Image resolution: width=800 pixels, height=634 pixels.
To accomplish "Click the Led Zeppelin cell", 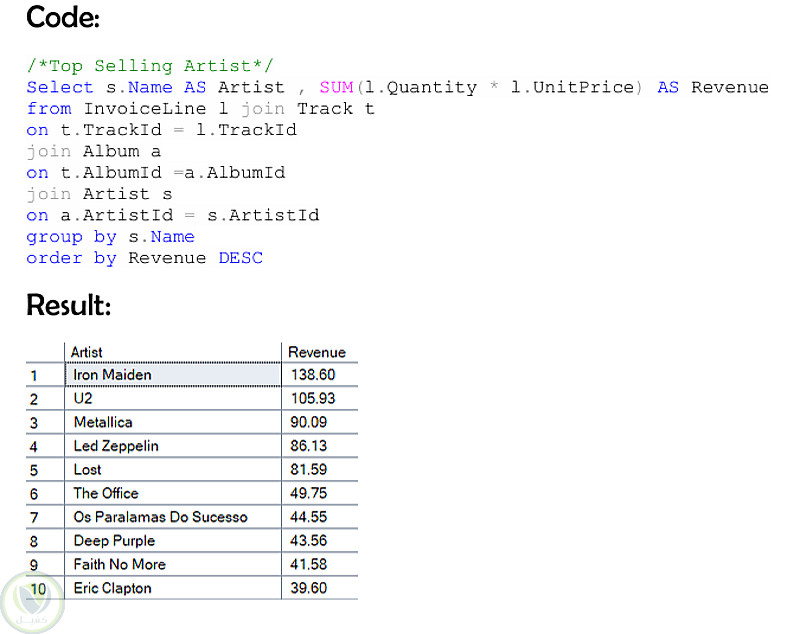I will [173, 446].
